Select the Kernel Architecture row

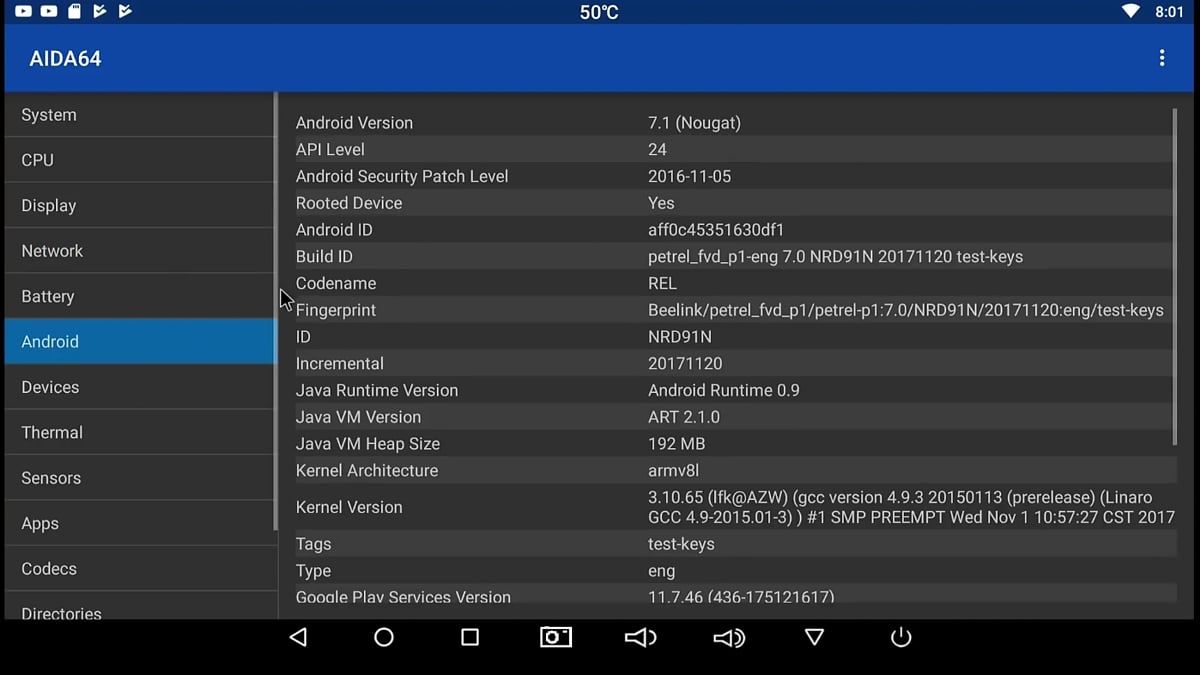click(735, 470)
